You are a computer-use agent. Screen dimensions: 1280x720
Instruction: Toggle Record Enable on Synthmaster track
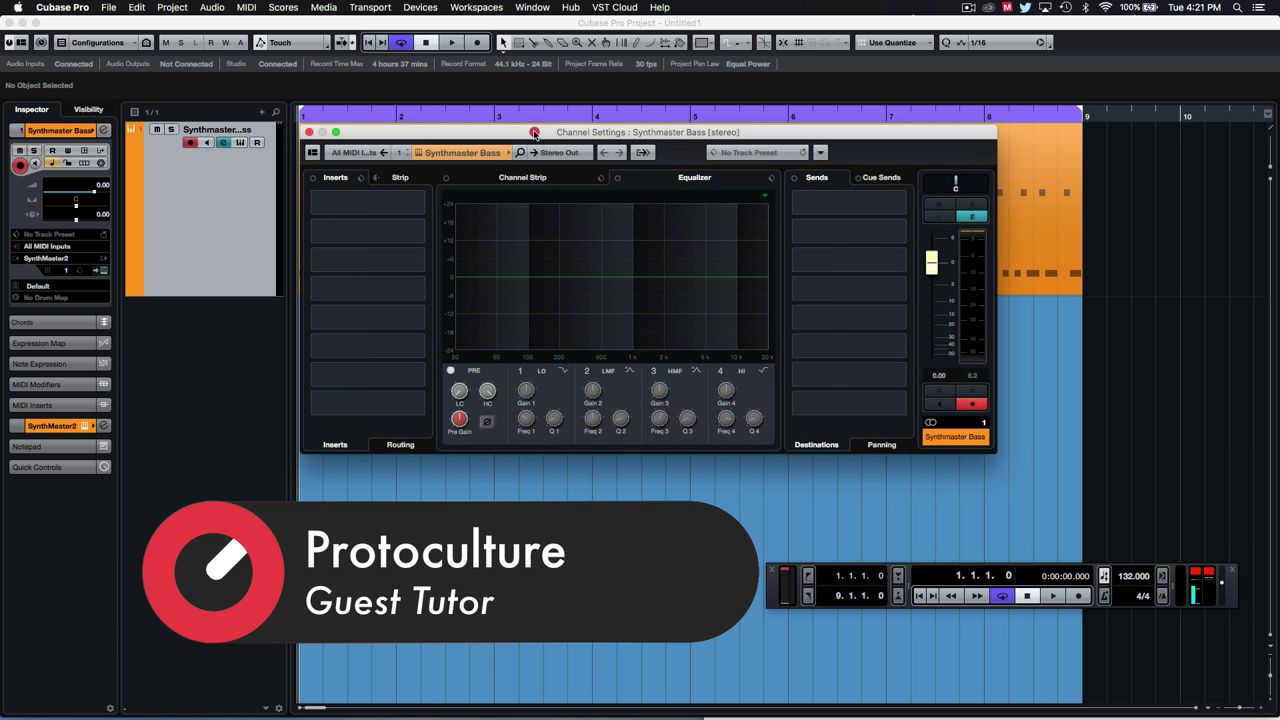[190, 143]
